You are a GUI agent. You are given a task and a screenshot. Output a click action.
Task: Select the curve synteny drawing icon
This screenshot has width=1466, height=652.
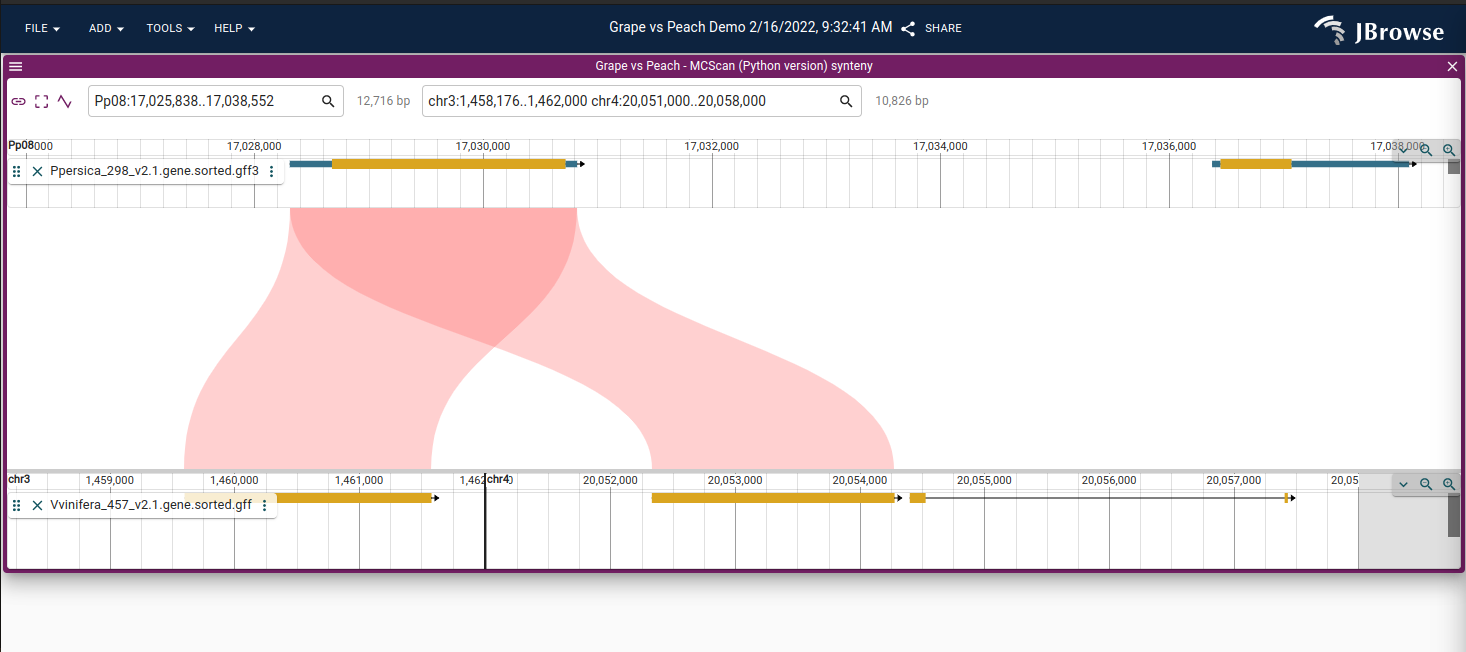(x=65, y=101)
